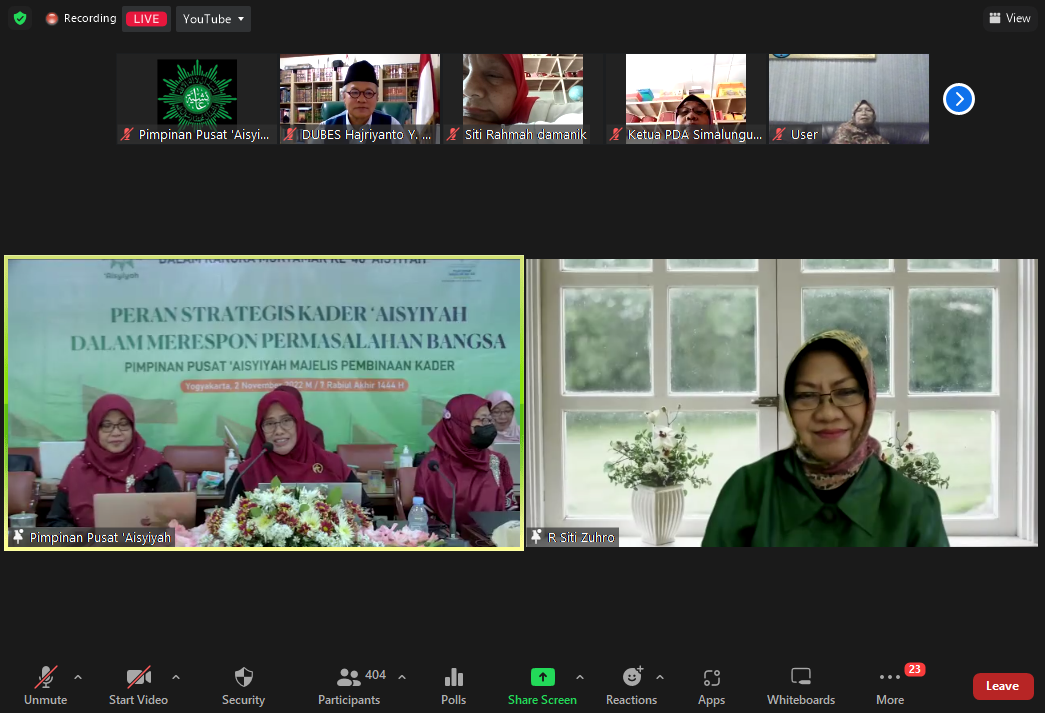This screenshot has width=1045, height=713.
Task: Open the Polls icon
Action: [x=453, y=686]
